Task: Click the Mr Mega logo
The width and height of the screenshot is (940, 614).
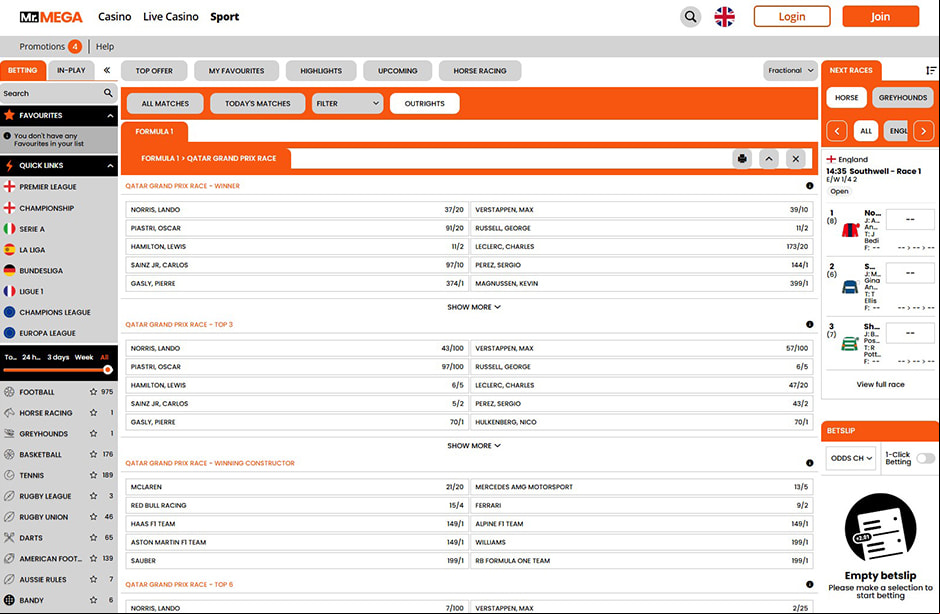Action: 51,17
